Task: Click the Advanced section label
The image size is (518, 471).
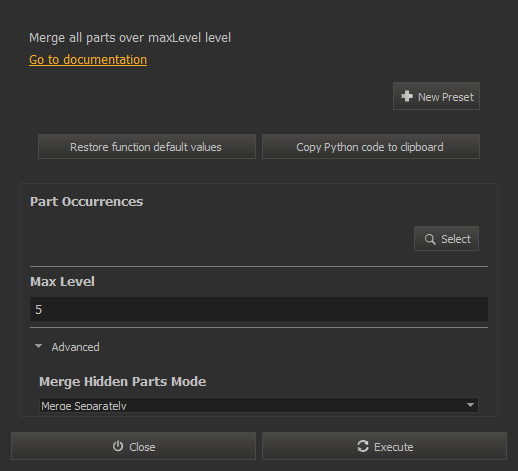Action: [x=75, y=347]
